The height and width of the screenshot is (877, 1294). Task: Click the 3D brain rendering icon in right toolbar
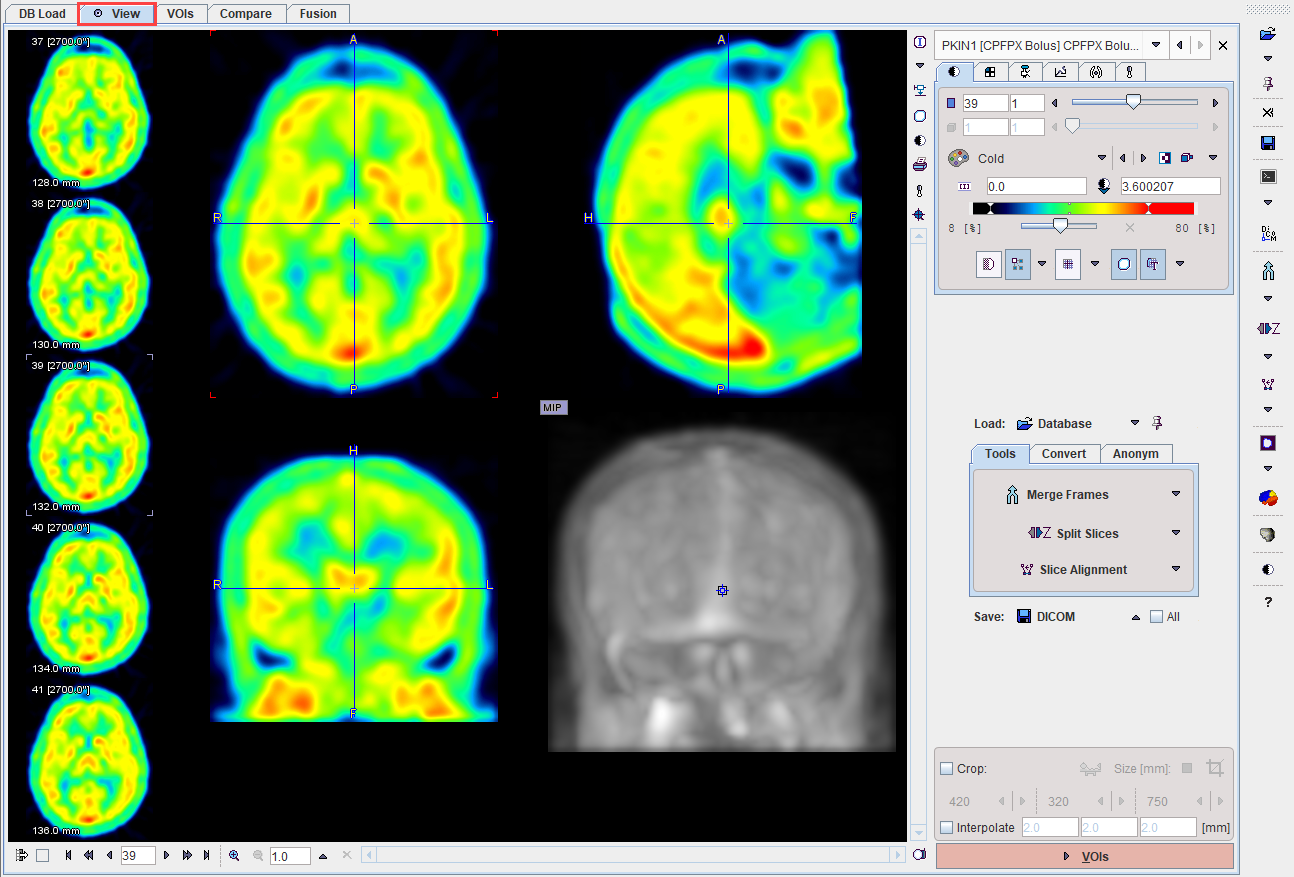(x=1268, y=497)
